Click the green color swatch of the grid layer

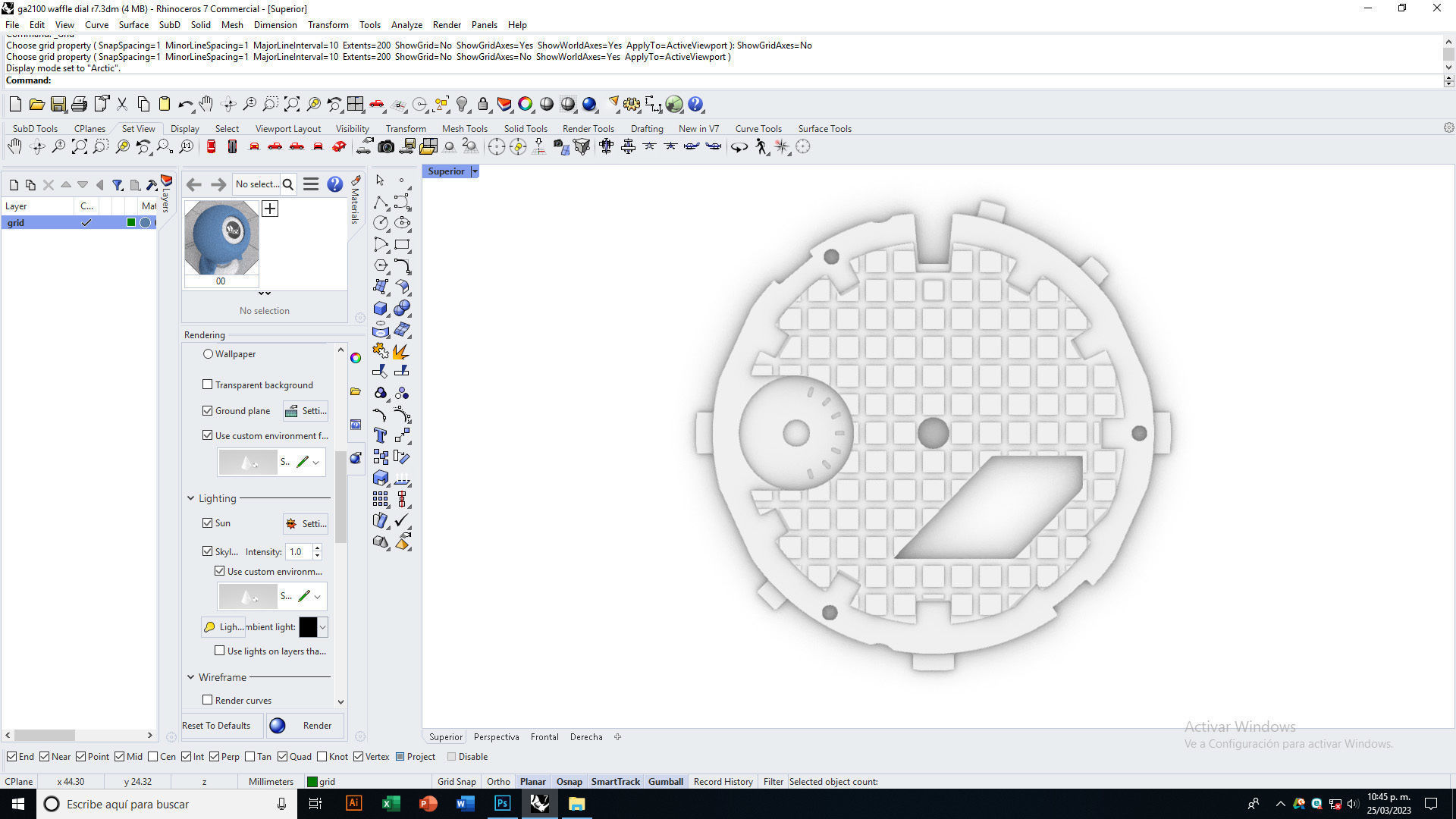click(x=131, y=223)
